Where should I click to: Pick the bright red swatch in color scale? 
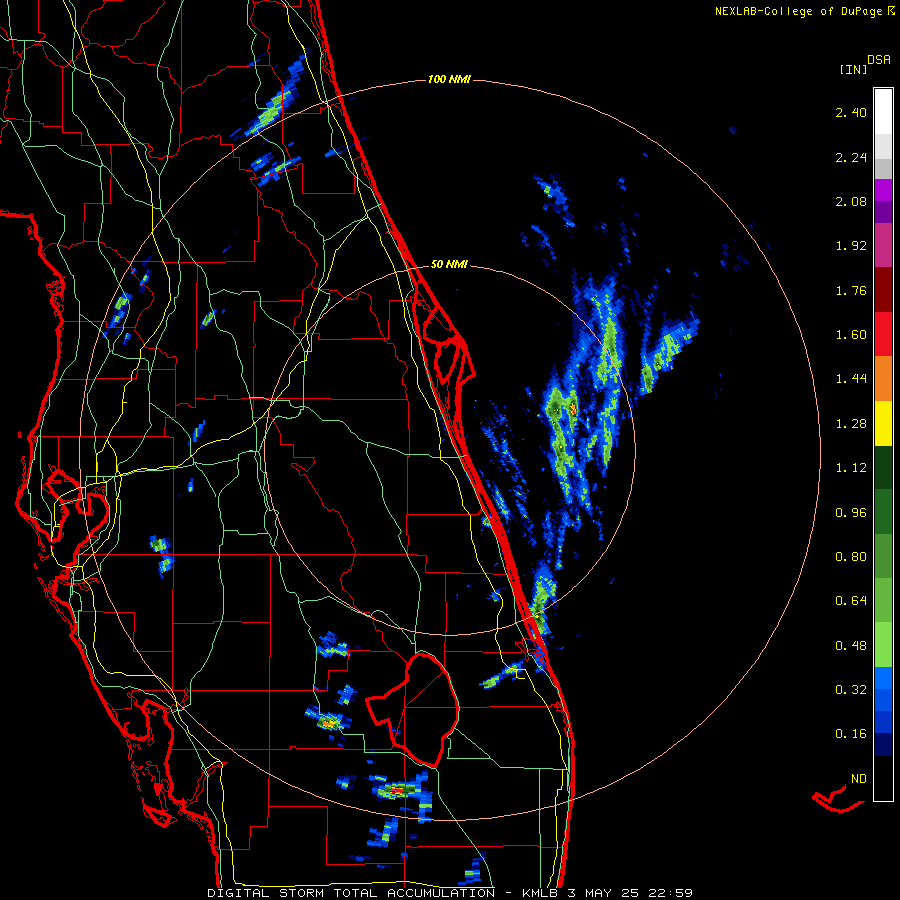883,335
